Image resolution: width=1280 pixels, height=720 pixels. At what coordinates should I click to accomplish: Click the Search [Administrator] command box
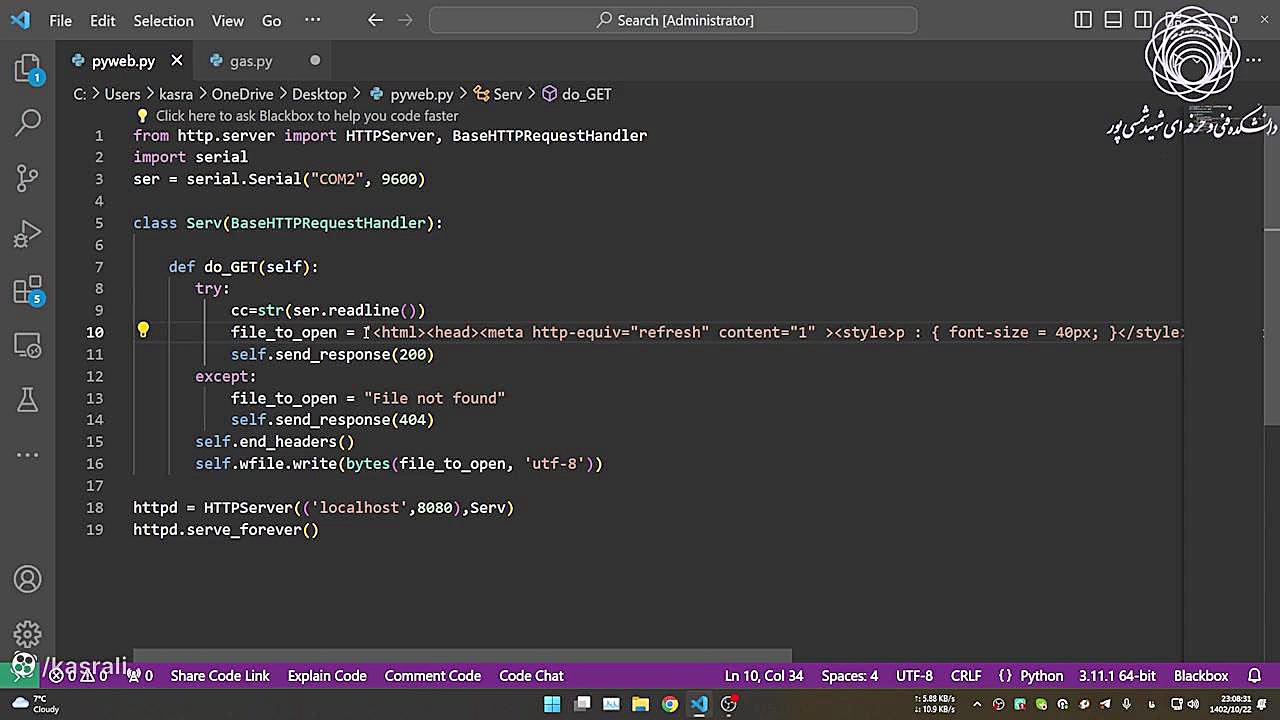tap(673, 20)
